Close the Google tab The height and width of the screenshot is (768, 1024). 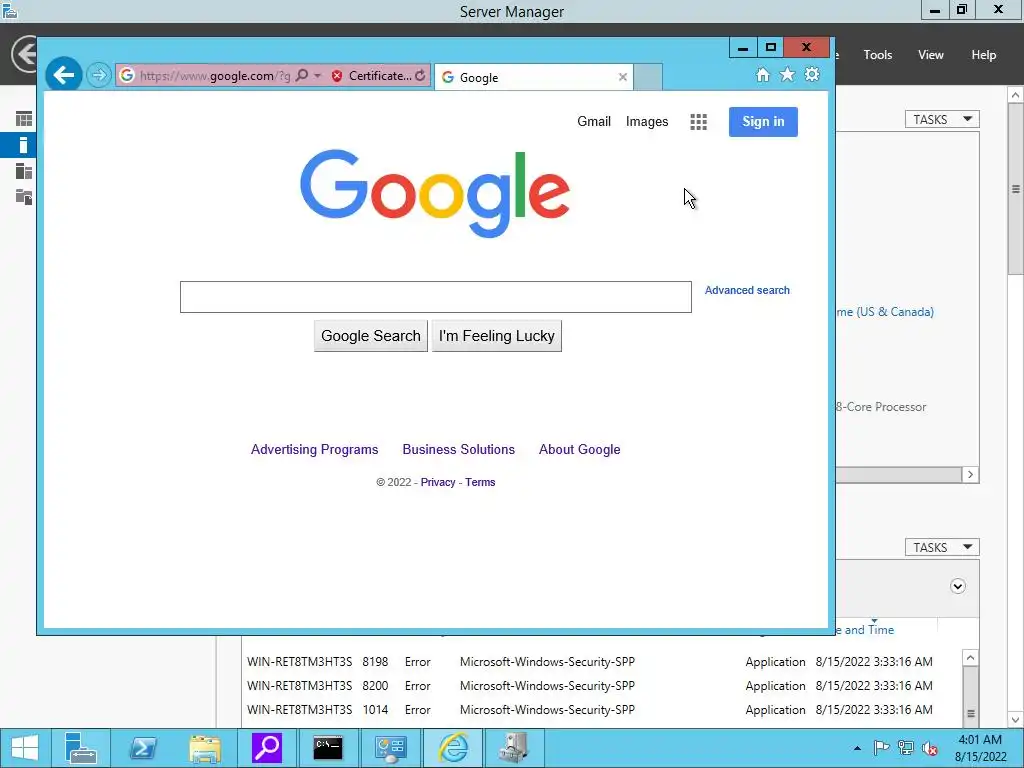coord(622,77)
